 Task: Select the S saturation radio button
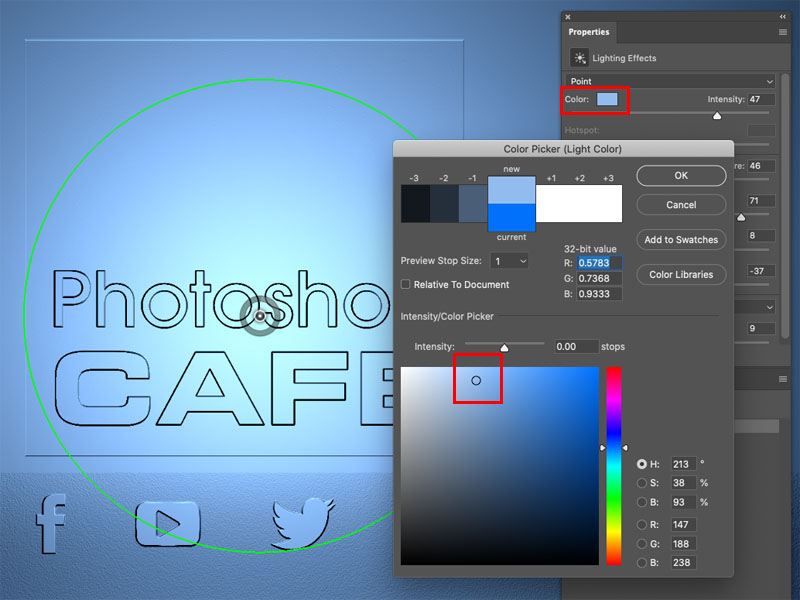pyautogui.click(x=642, y=483)
